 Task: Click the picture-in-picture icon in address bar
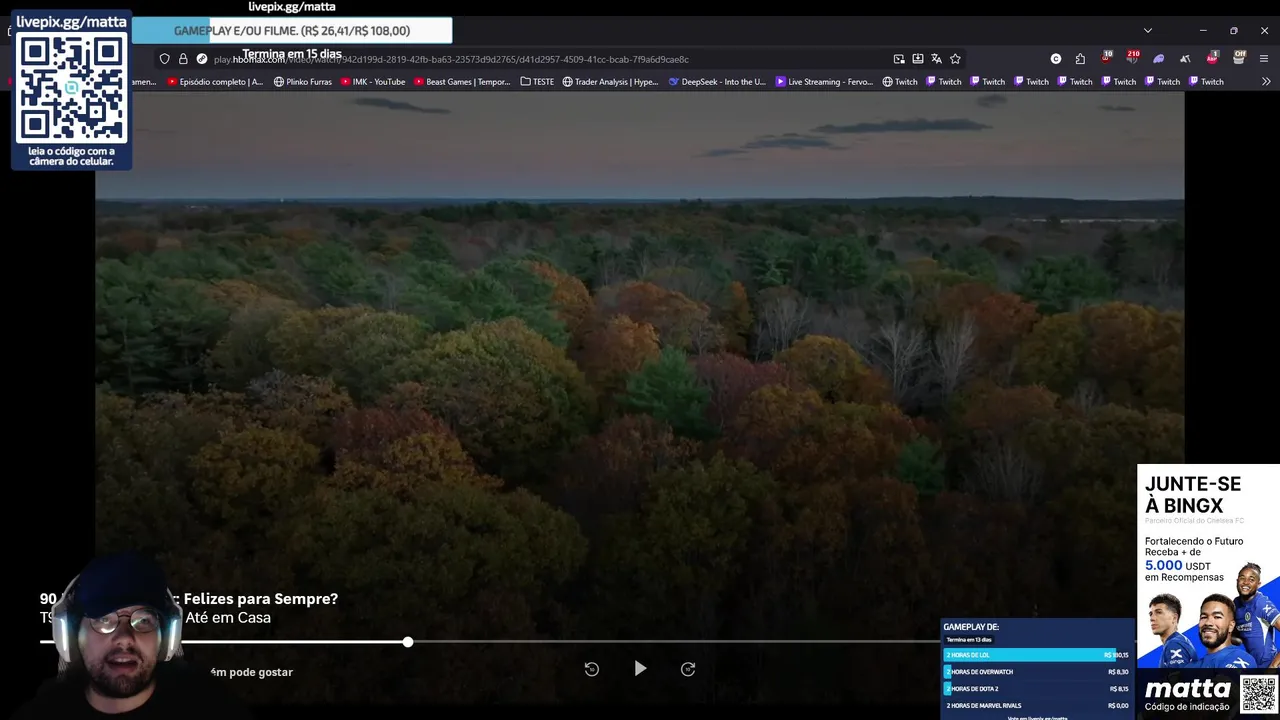899,59
